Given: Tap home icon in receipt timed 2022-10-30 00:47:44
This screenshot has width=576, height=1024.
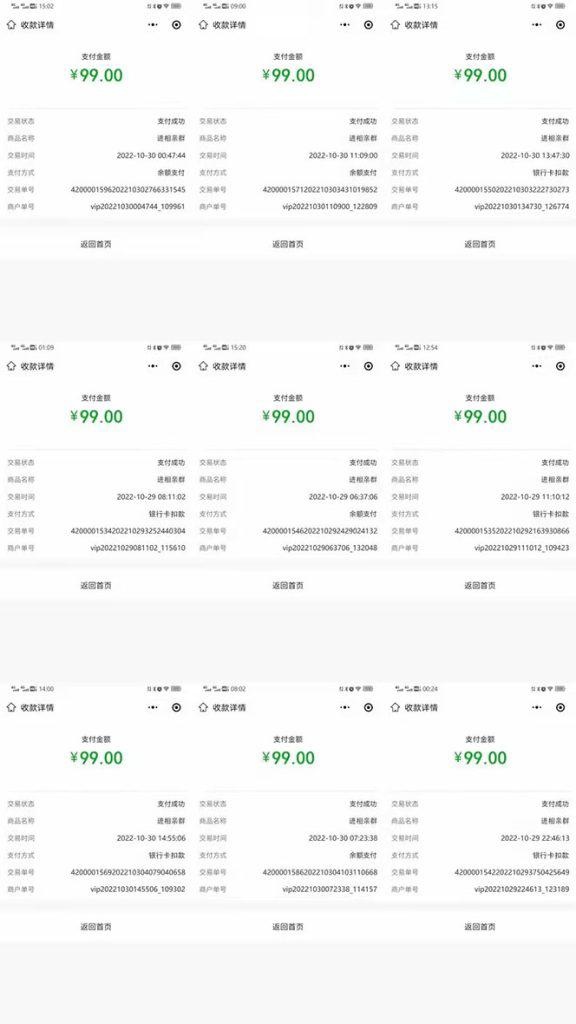Looking at the screenshot, I should [11, 25].
